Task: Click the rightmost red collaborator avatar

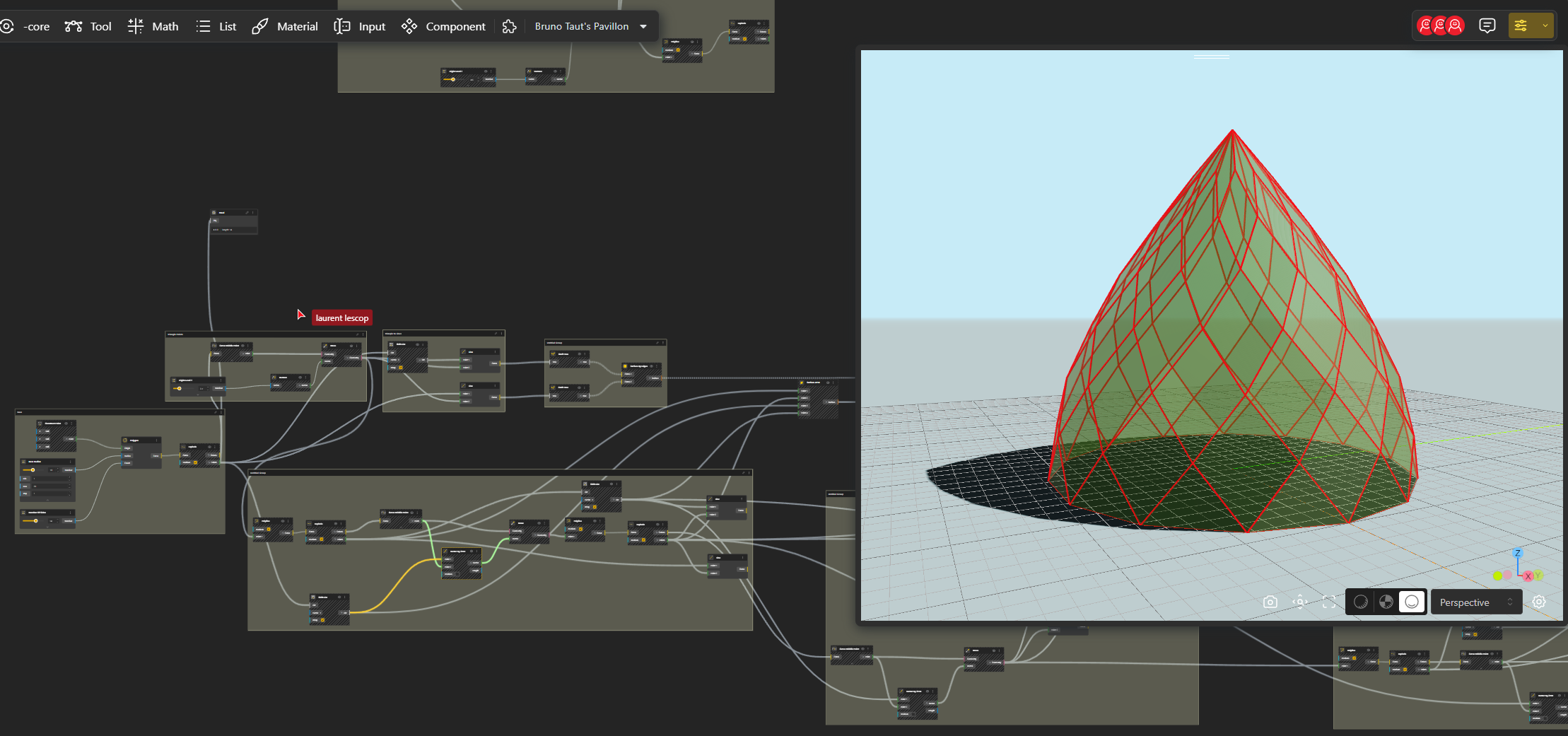Action: [x=1455, y=26]
